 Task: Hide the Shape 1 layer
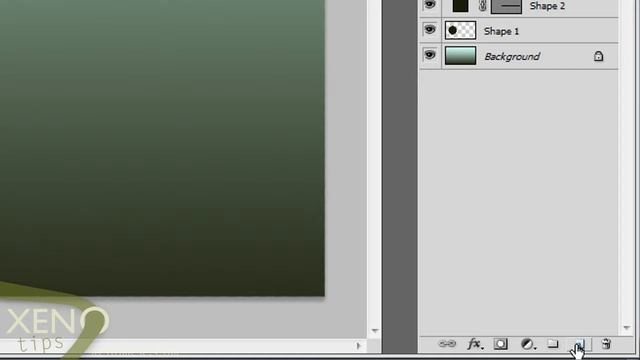point(429,30)
